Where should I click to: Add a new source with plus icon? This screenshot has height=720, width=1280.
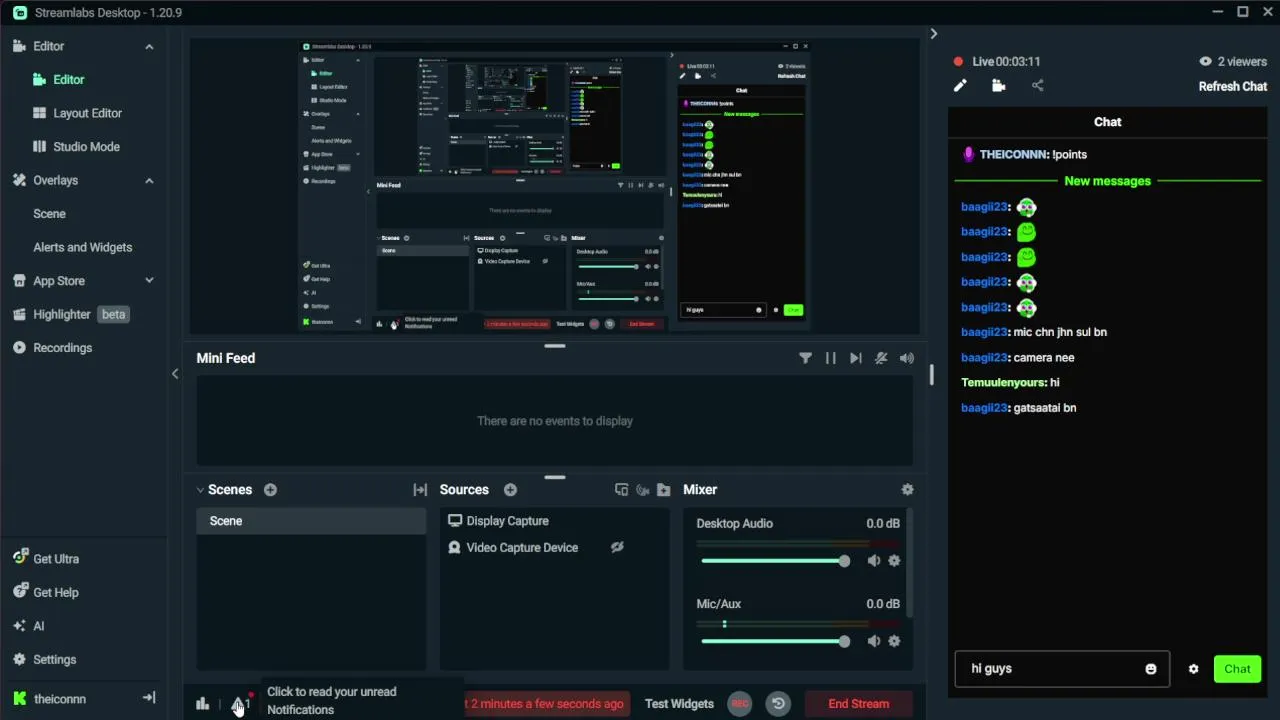510,490
